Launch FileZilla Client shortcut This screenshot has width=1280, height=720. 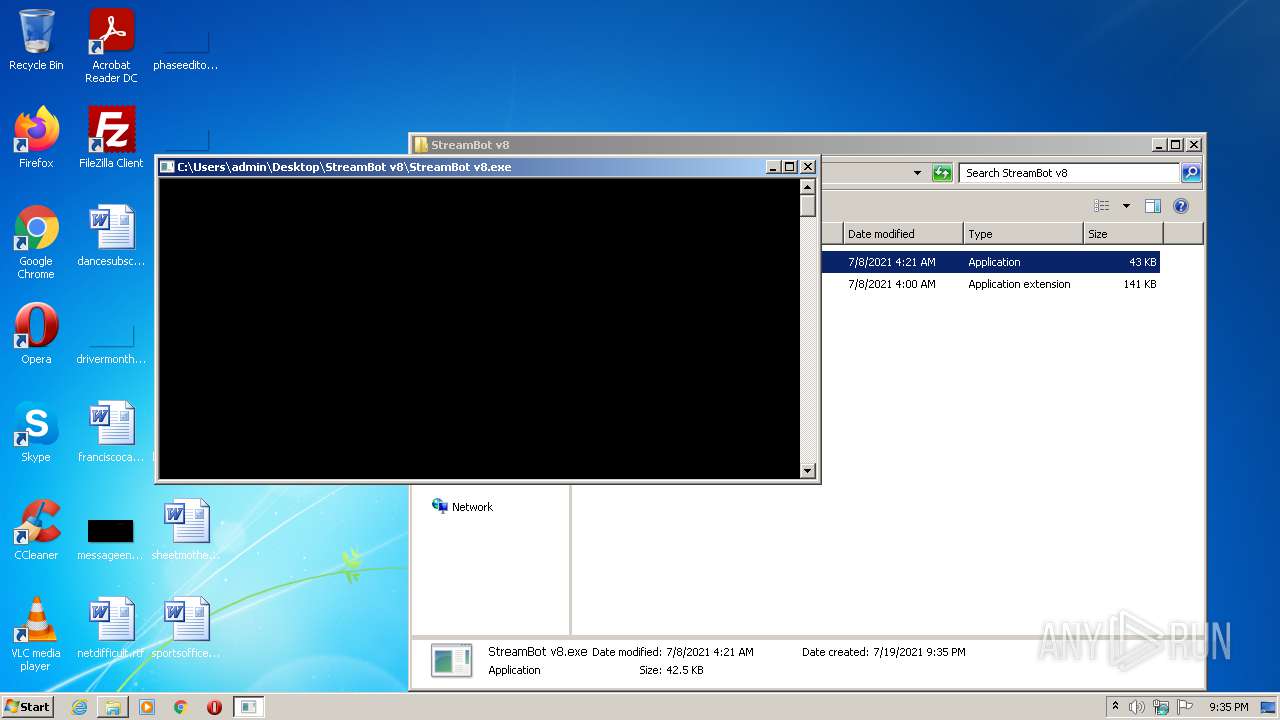coord(111,137)
